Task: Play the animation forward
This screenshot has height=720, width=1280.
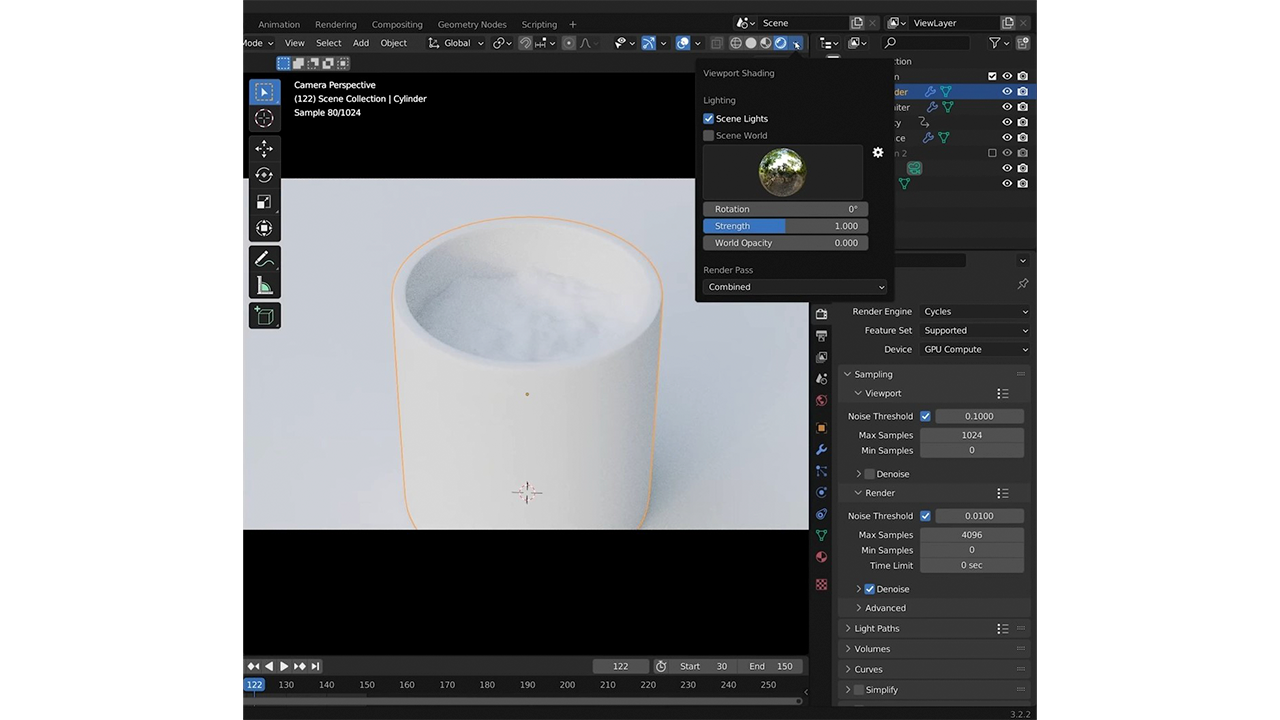Action: tap(284, 666)
